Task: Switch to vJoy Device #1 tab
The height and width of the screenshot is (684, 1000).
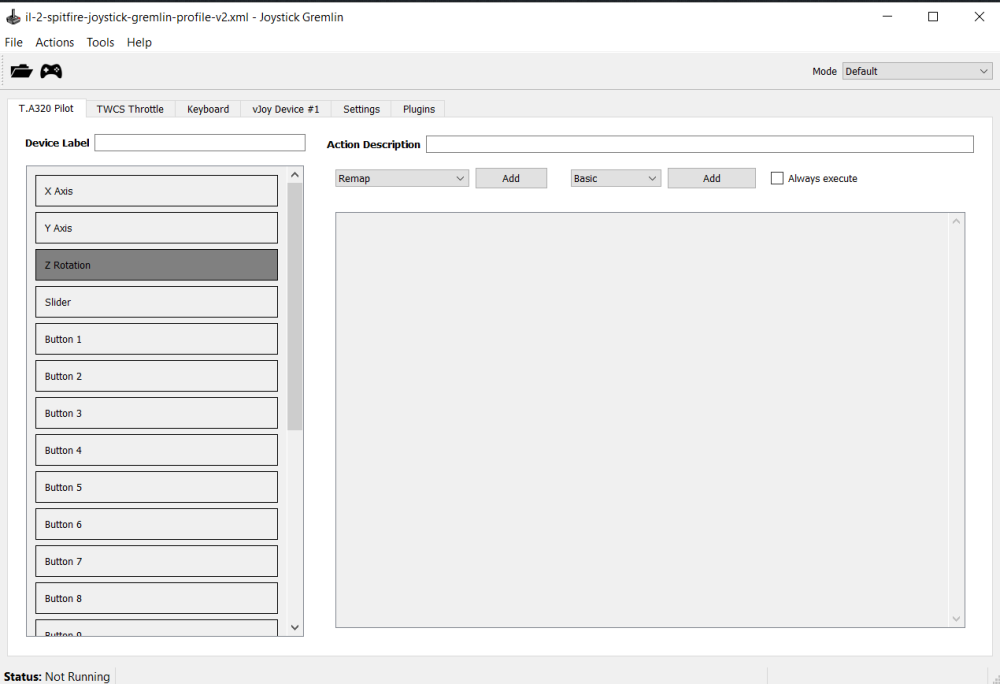Action: tap(286, 109)
